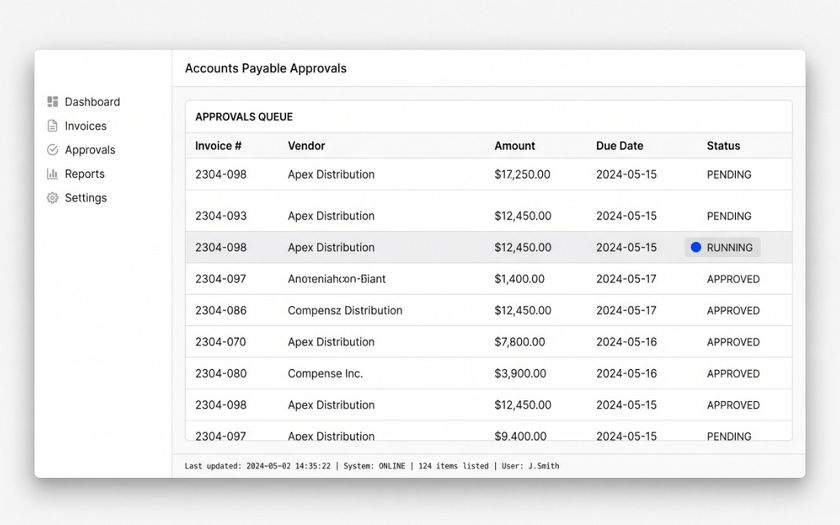Click the Compense Inc. vendor name
The width and height of the screenshot is (840, 525).
coord(325,373)
